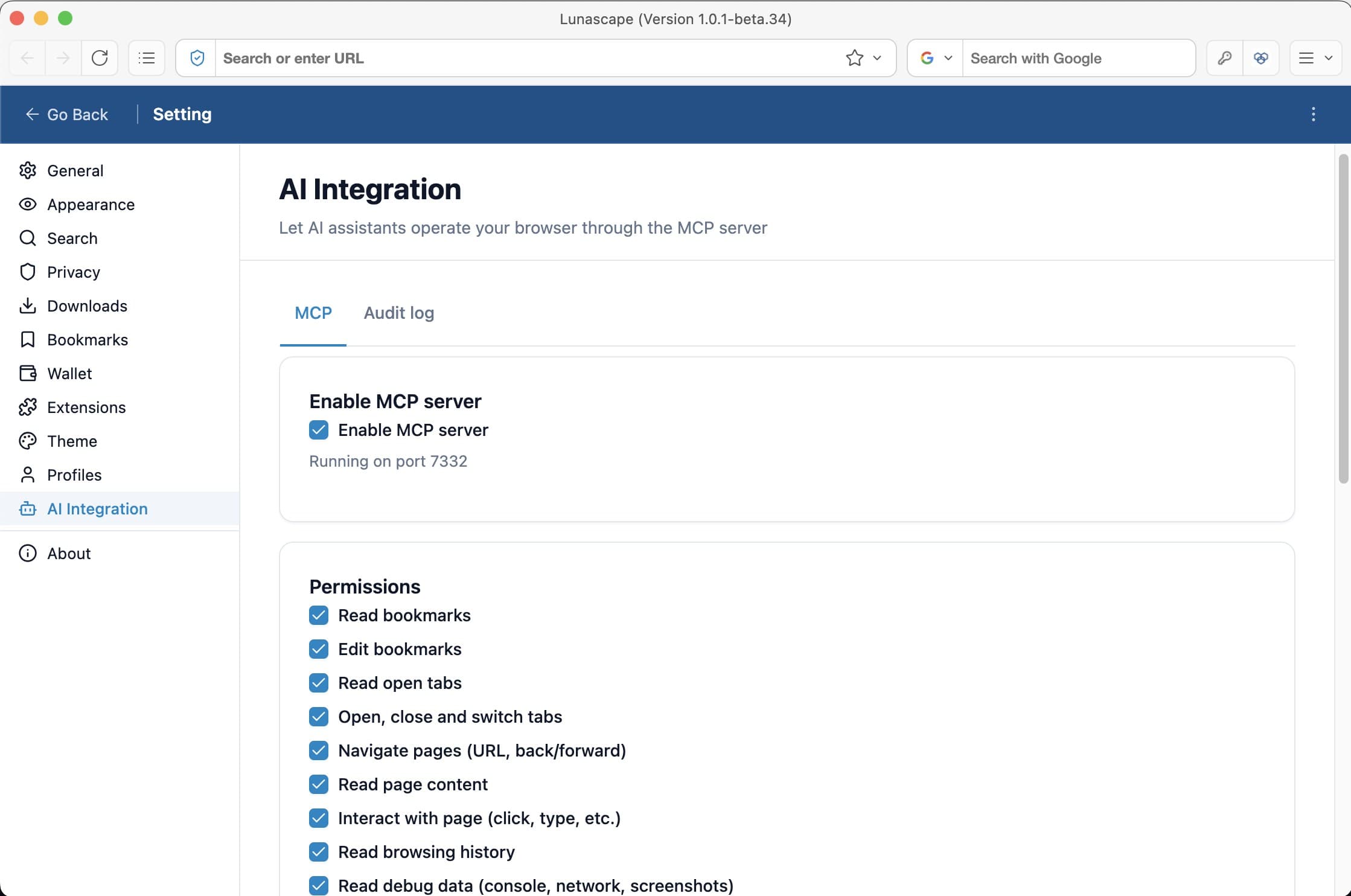Expand the main menu dropdown chevron
Screen dimensions: 1351x896
point(1328,58)
